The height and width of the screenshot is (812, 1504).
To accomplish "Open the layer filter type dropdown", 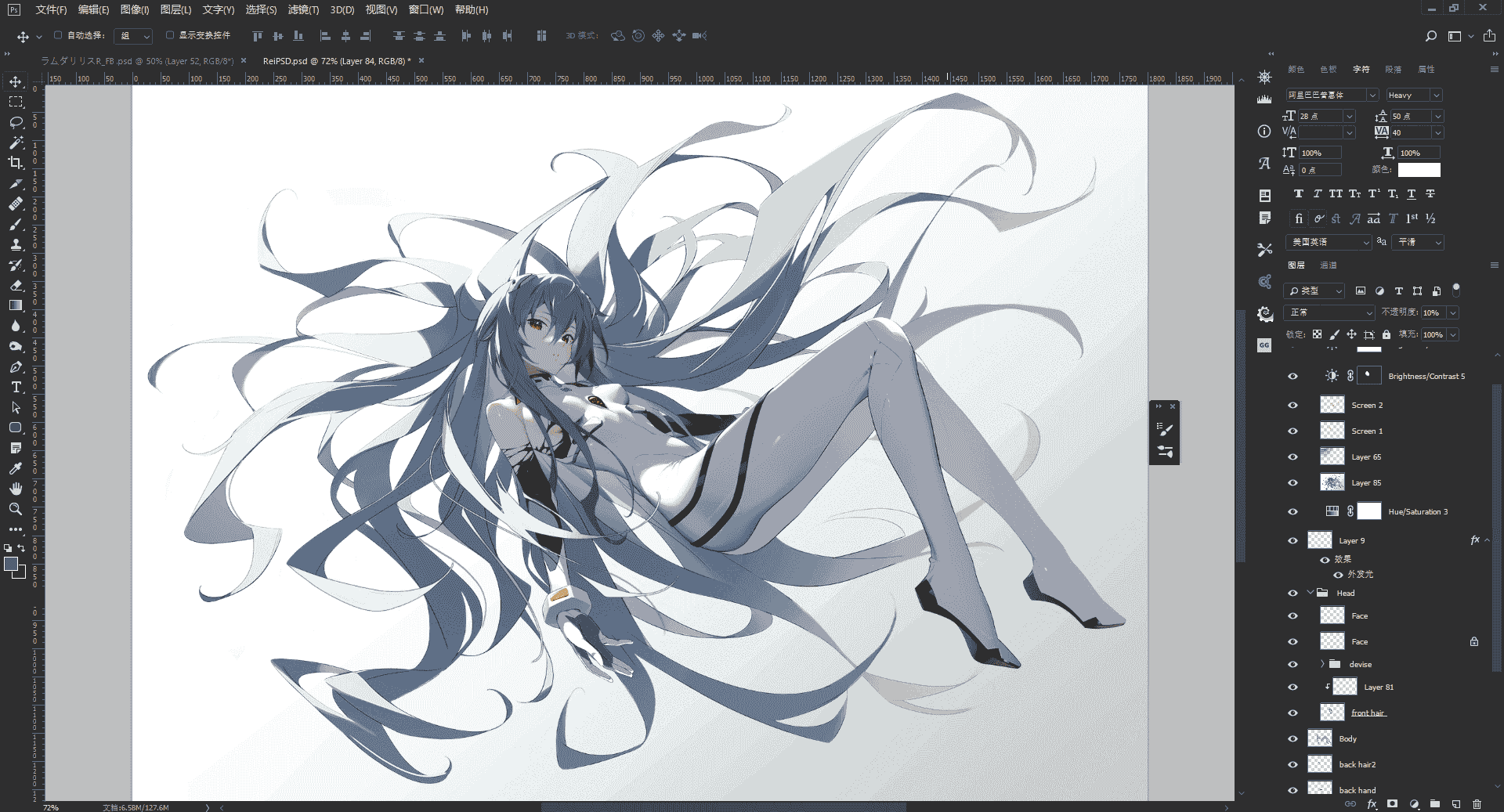I will click(1315, 291).
